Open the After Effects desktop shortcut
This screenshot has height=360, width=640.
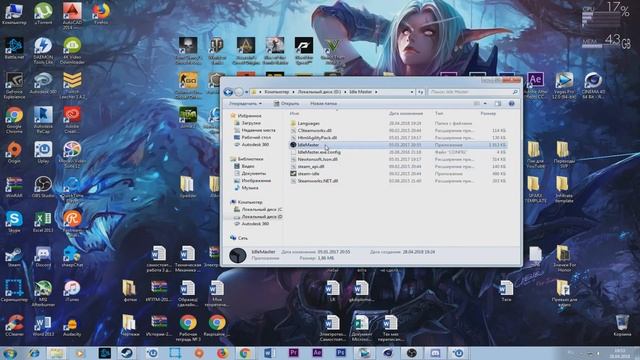pos(535,85)
